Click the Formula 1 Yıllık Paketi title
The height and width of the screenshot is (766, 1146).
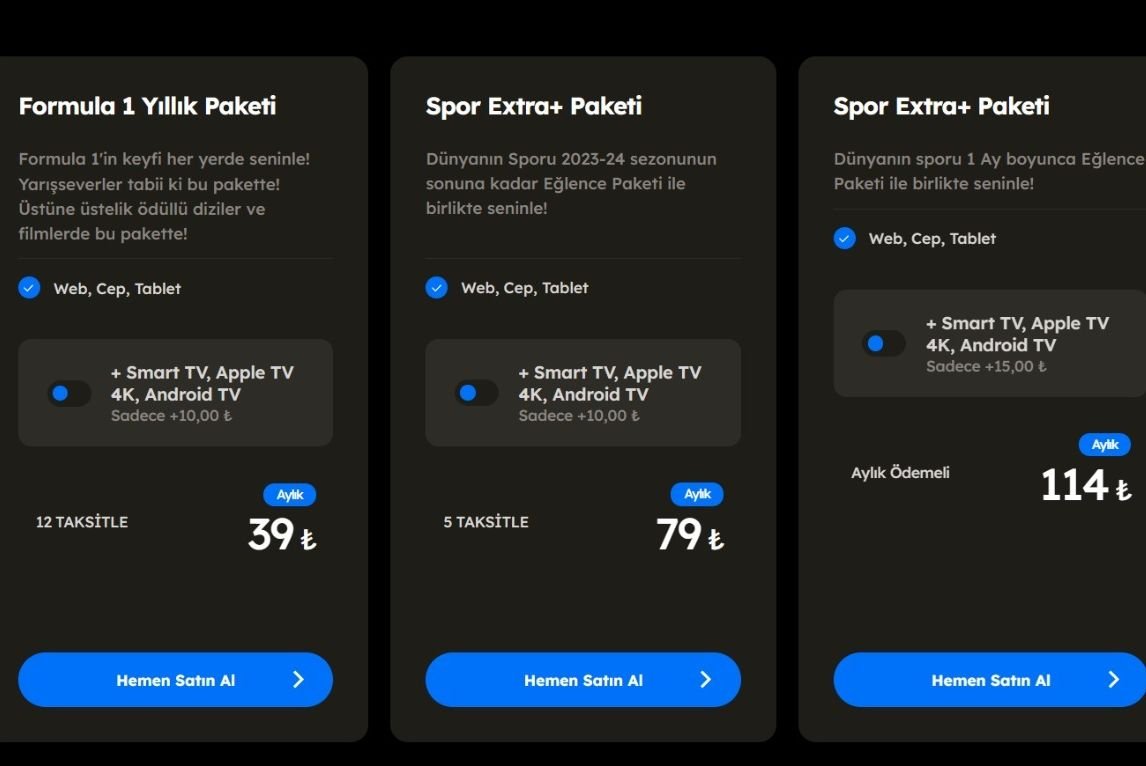click(x=147, y=106)
